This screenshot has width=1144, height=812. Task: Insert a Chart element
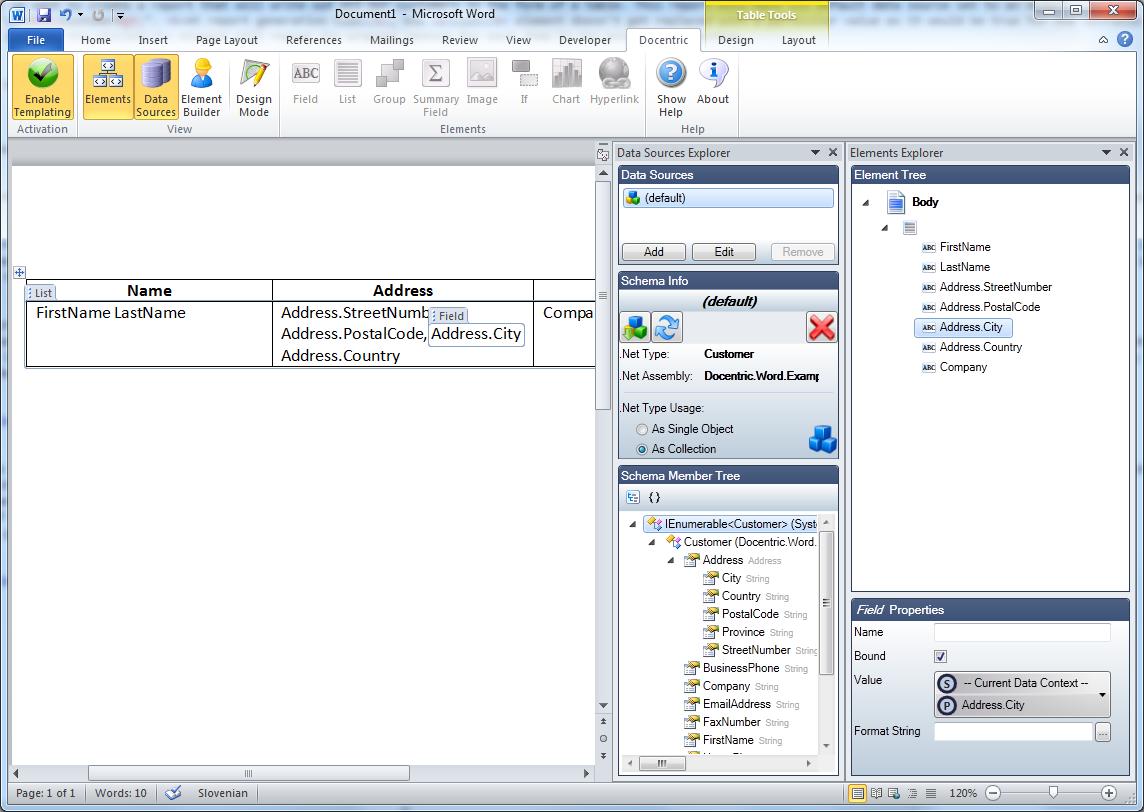(x=566, y=82)
